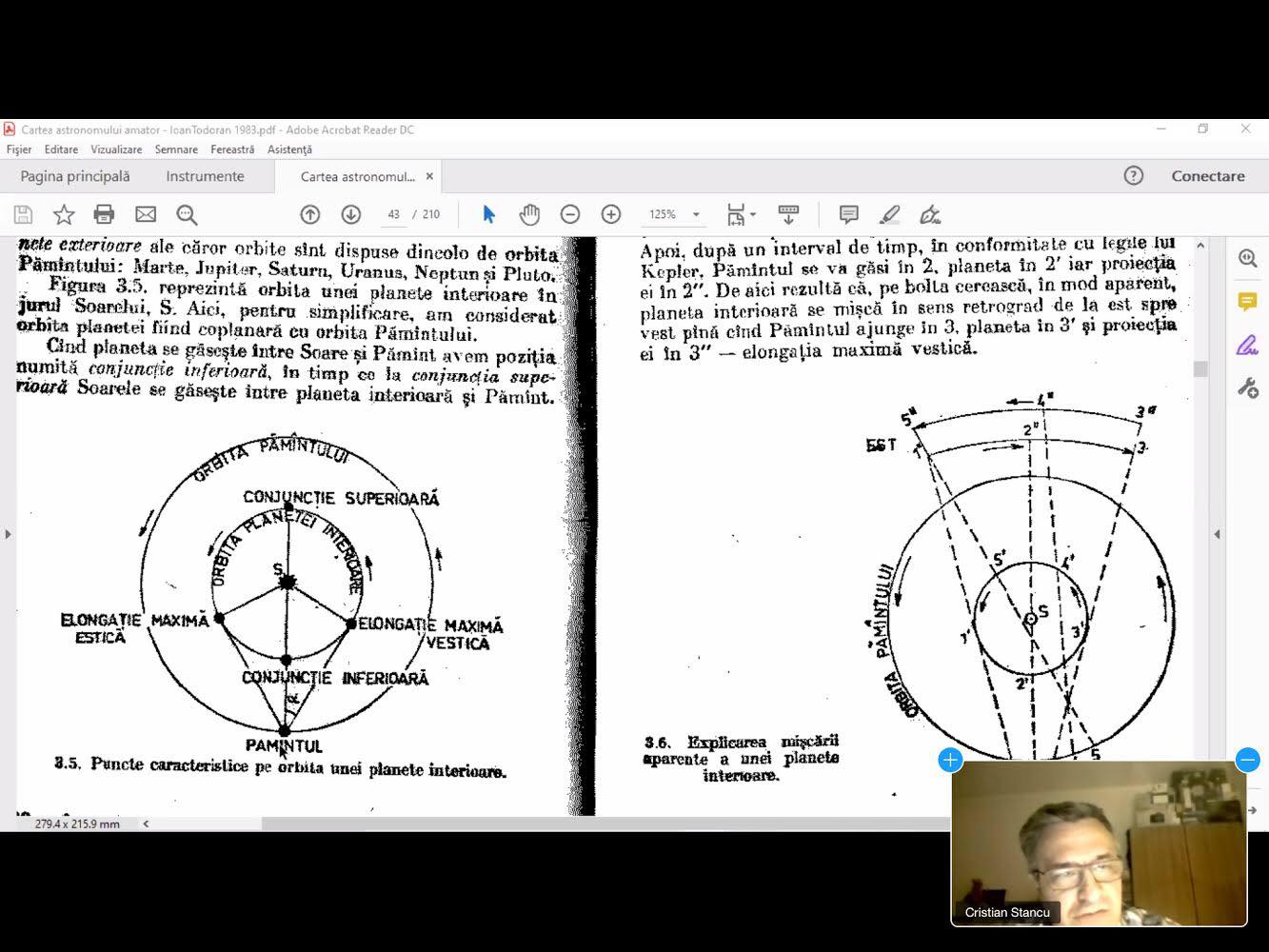Click the scrolling read mode icon
This screenshot has width=1269, height=952.
[788, 214]
